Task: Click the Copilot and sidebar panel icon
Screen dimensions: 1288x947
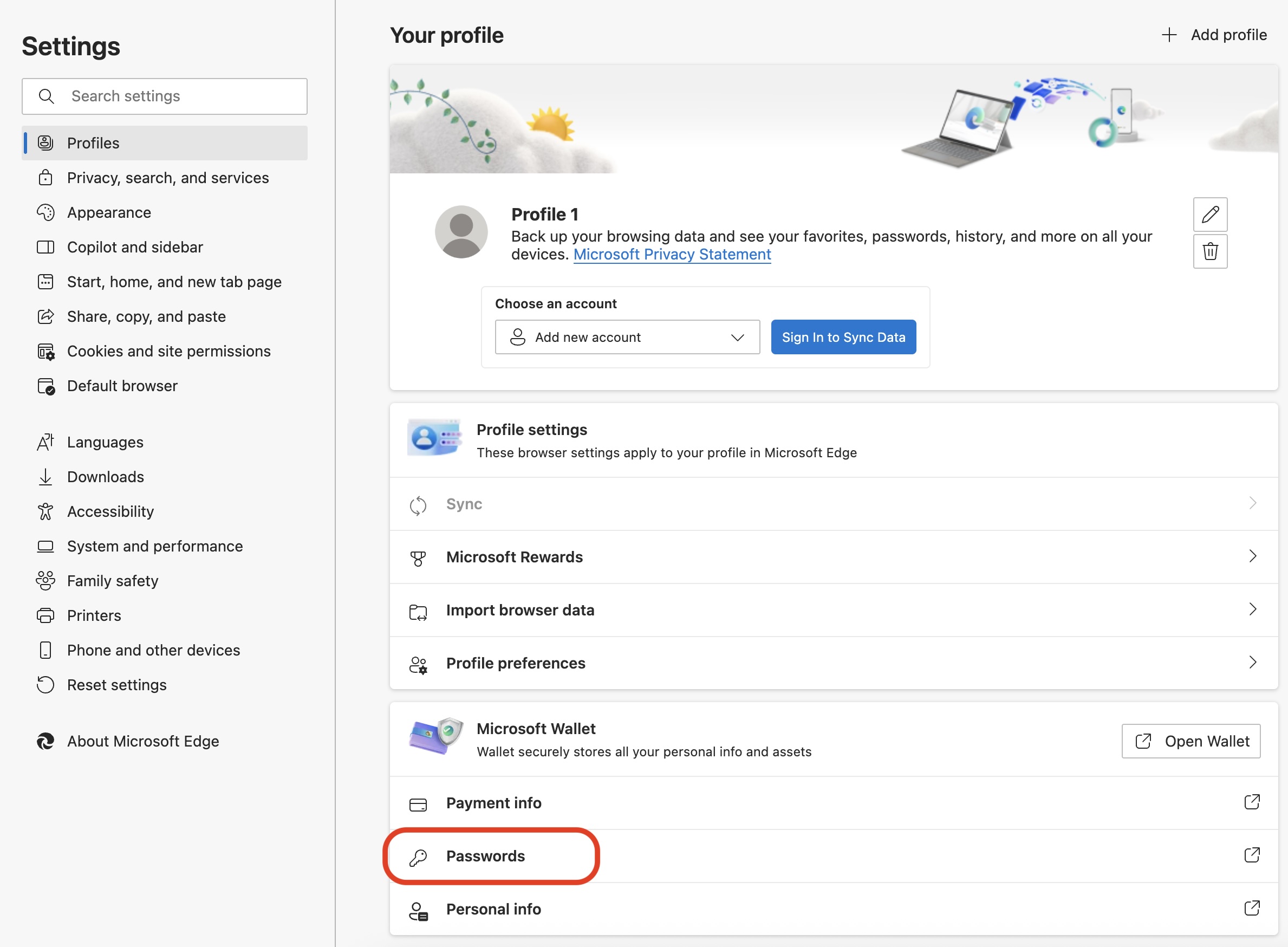Action: [x=45, y=247]
